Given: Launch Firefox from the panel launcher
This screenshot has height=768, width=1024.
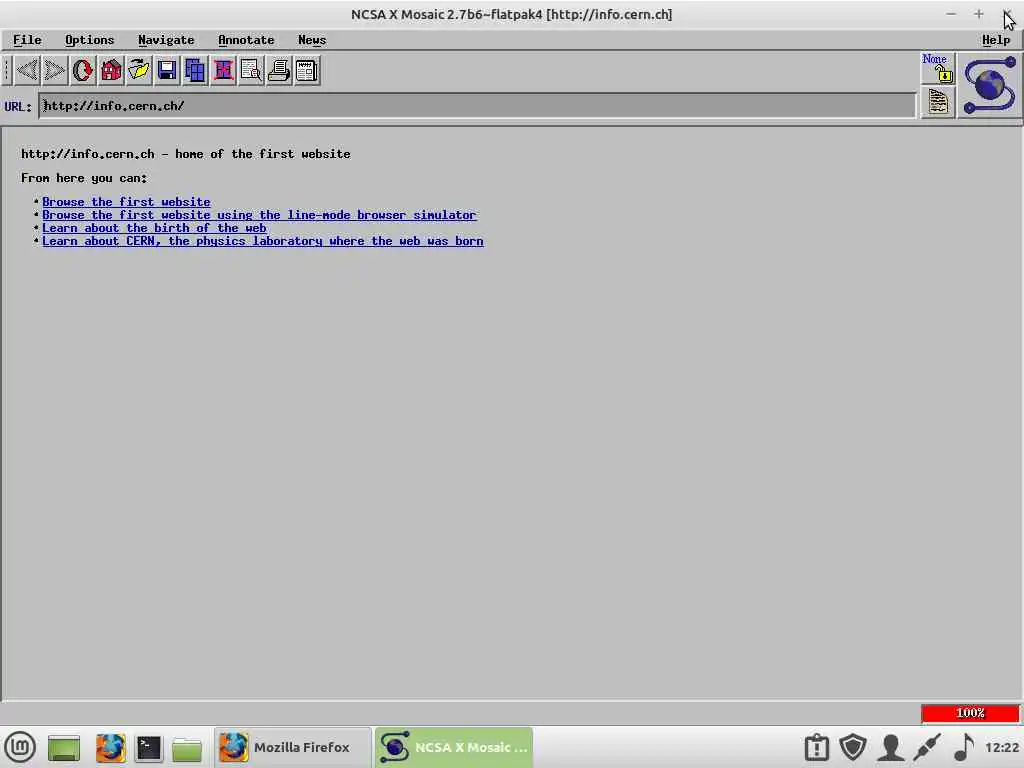Looking at the screenshot, I should (x=110, y=747).
